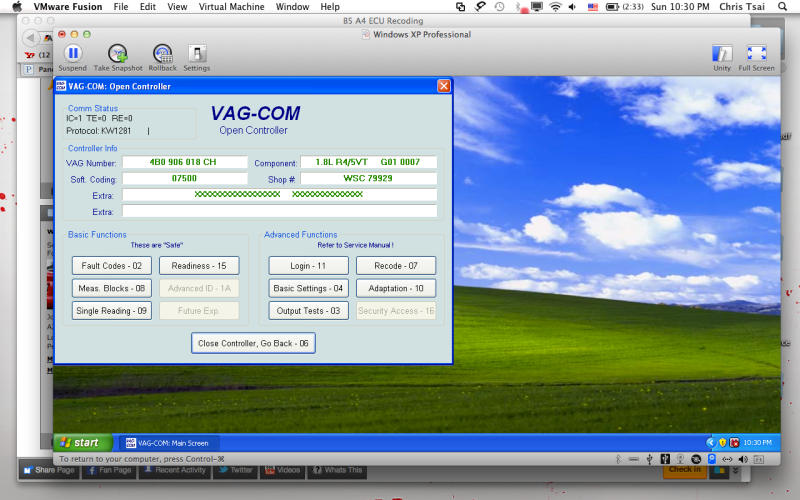This screenshot has width=800, height=500.
Task: Click the hard disk icon in VM status bar
Action: 634,459
